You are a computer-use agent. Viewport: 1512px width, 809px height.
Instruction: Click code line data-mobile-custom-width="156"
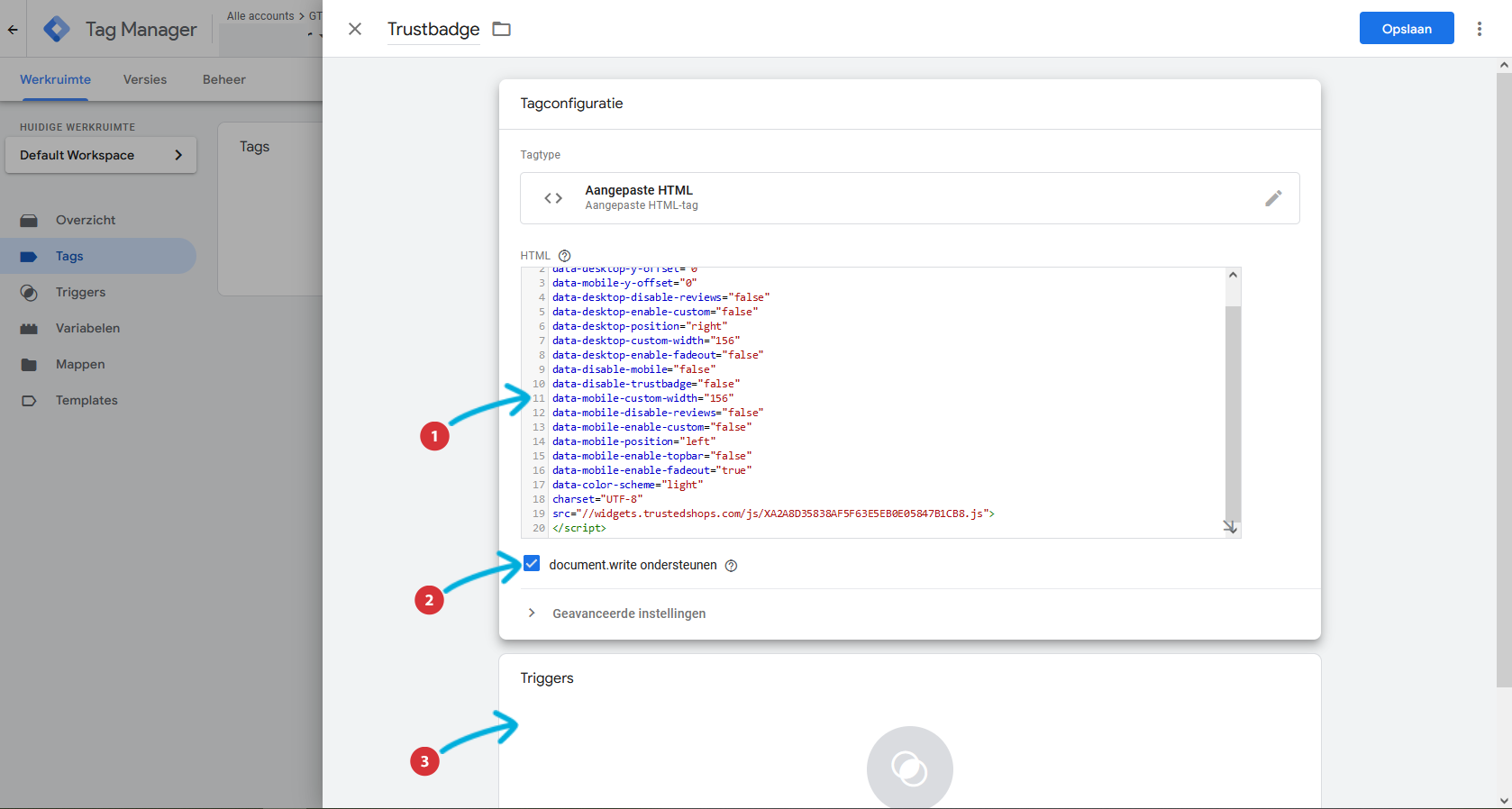[643, 398]
